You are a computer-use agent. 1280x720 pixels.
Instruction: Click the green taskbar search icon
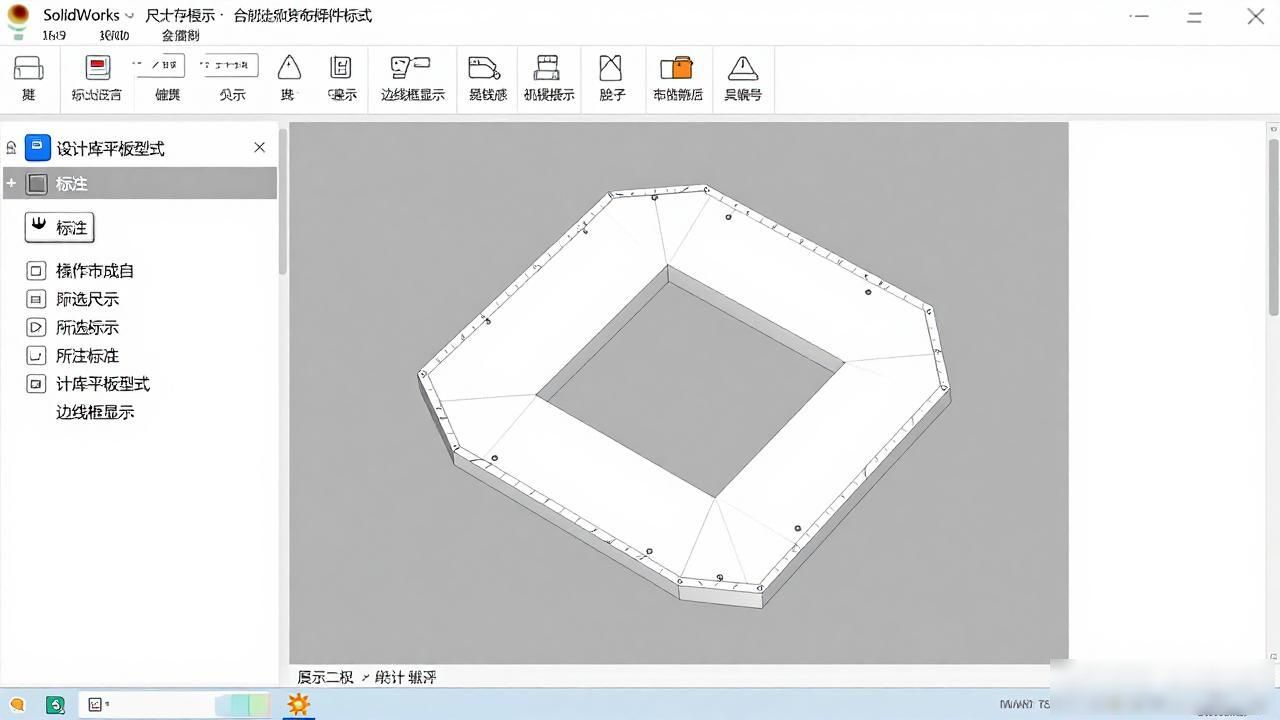[x=56, y=704]
